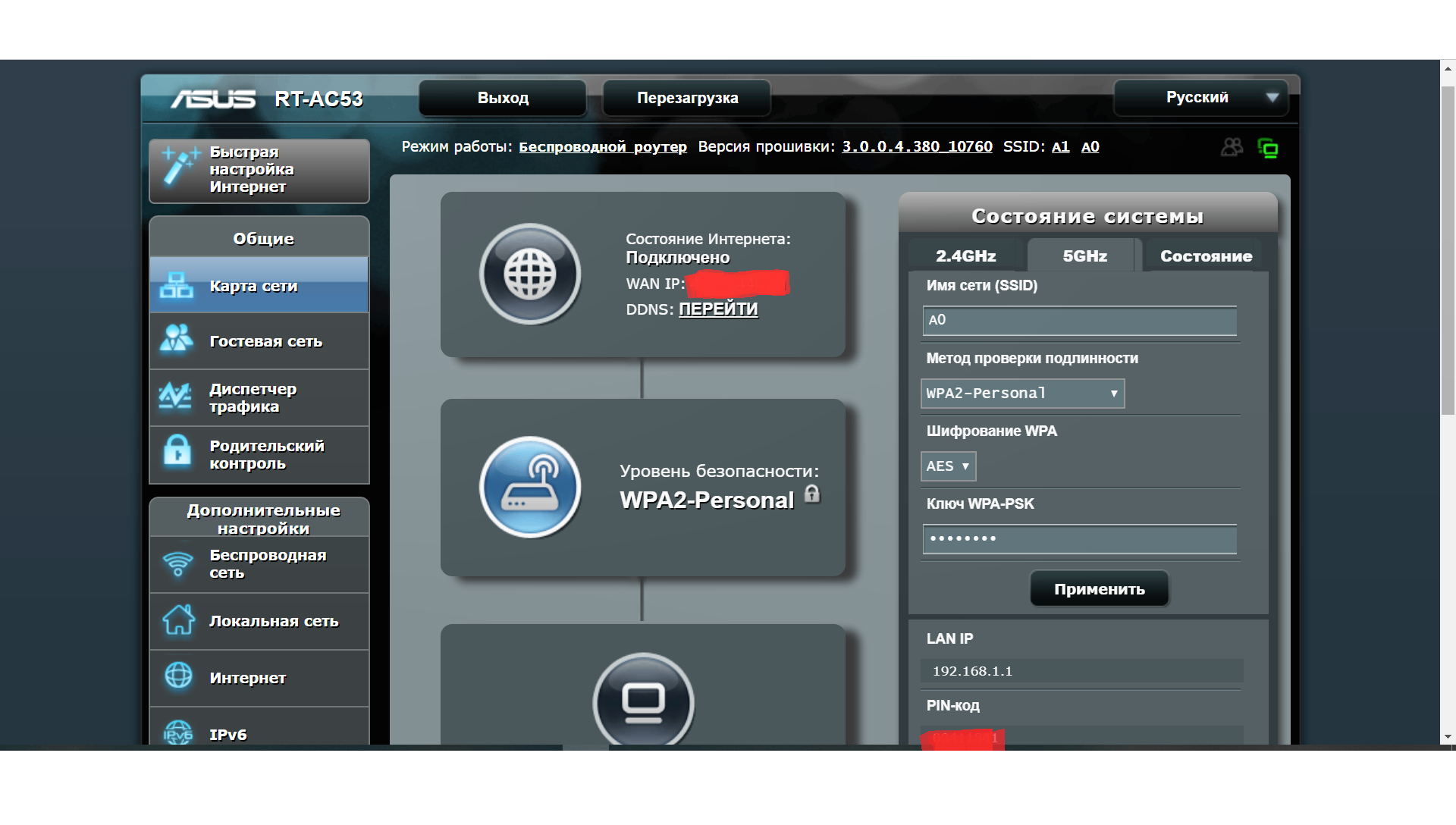Open Диспетчер трафика menu item
The image size is (1456, 825).
(x=259, y=398)
